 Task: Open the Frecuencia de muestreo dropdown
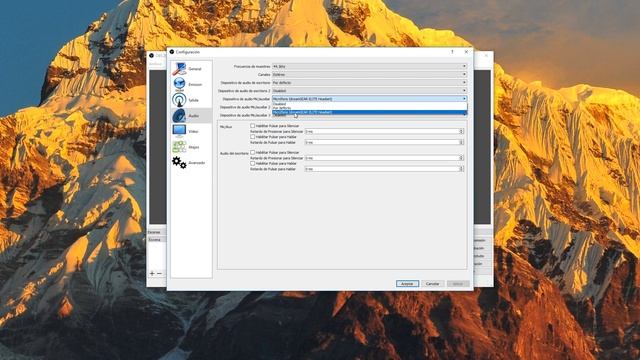[369, 66]
